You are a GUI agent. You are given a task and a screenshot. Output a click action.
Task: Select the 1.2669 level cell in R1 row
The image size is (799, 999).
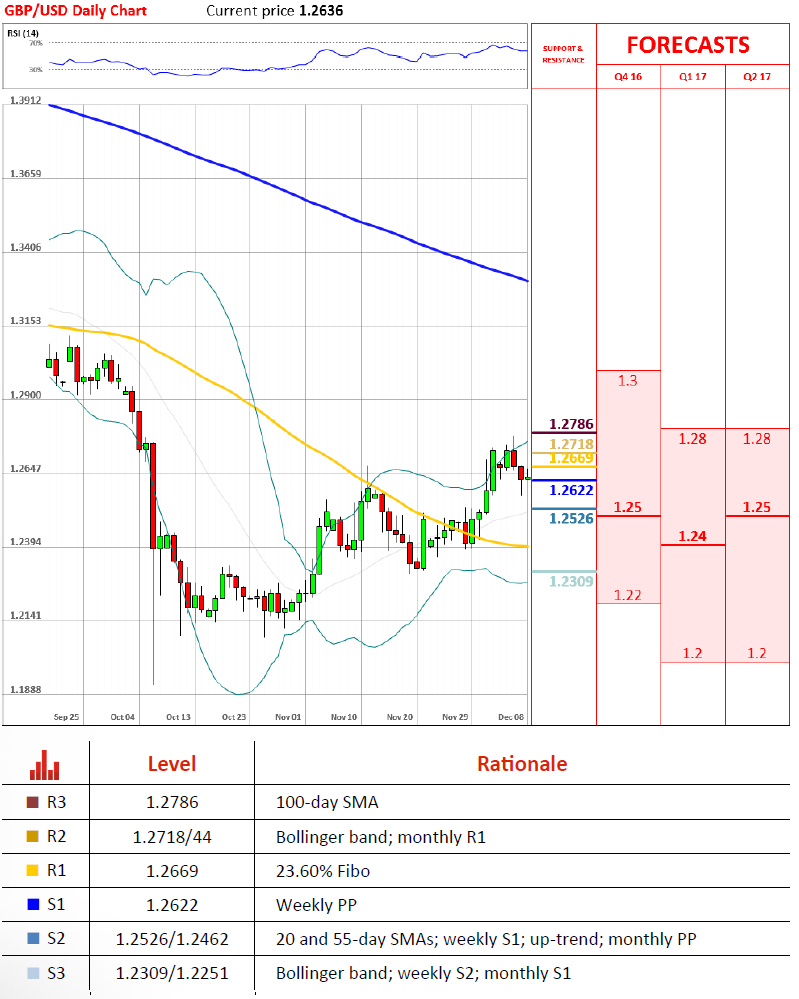tap(172, 871)
